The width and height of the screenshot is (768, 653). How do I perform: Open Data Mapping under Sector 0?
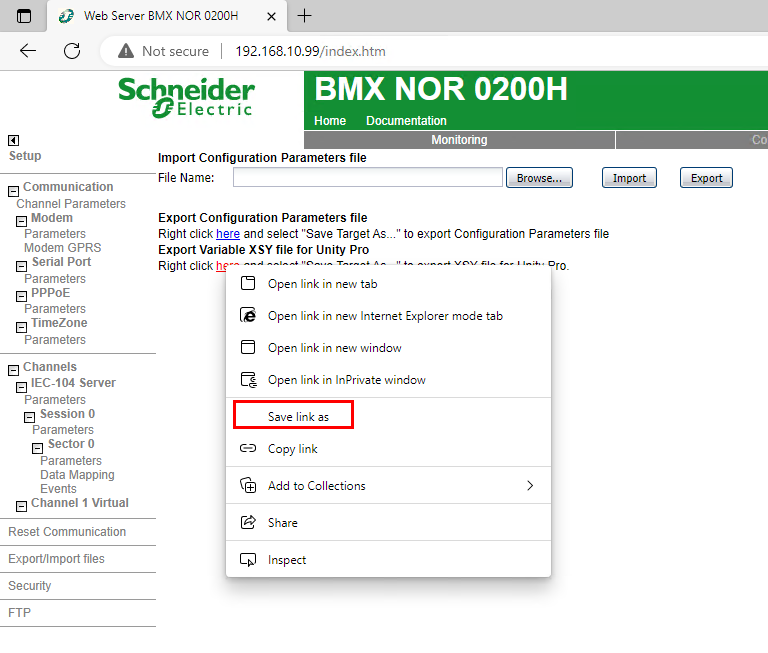[77, 475]
